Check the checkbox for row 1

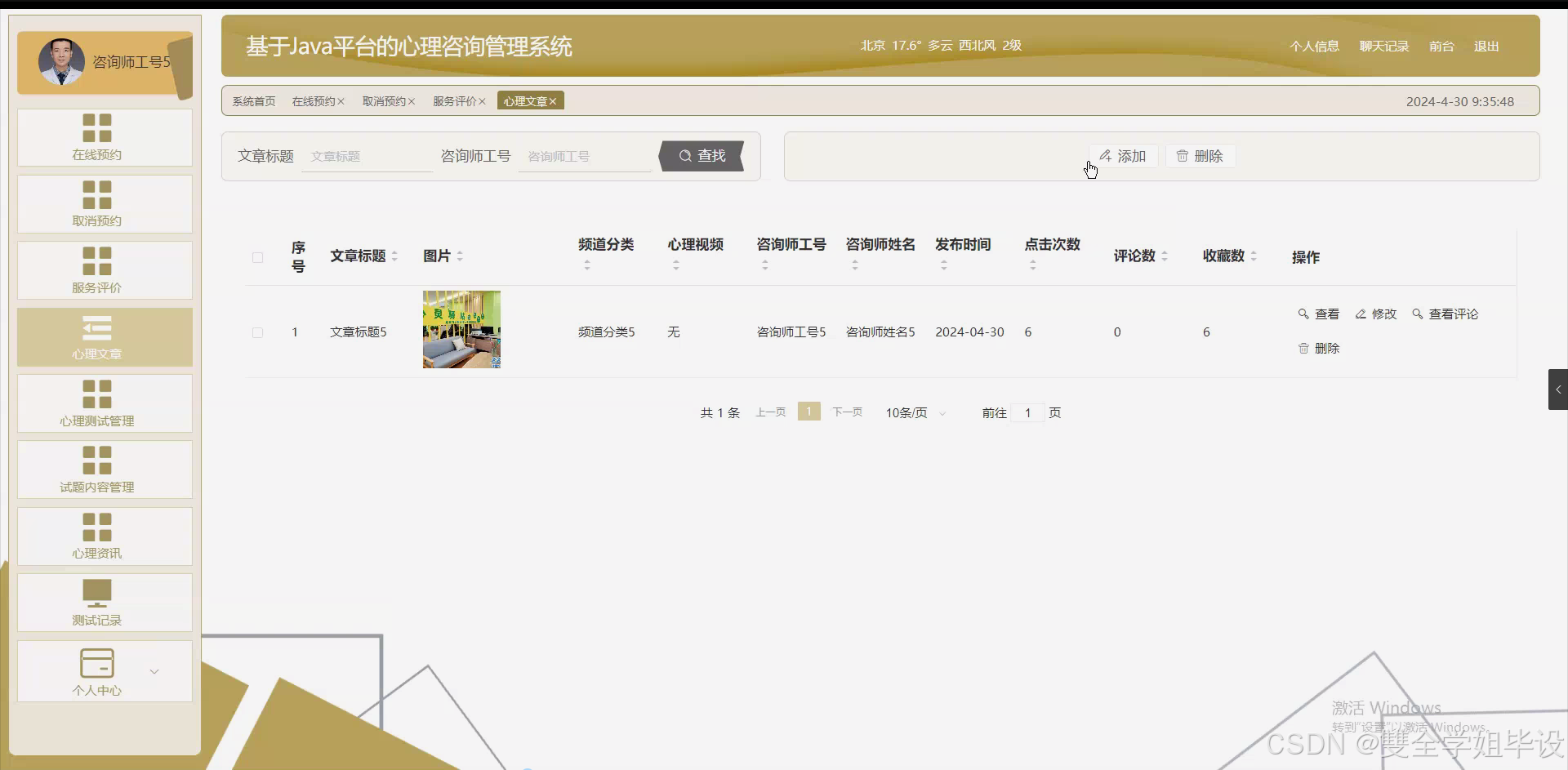pyautogui.click(x=256, y=332)
